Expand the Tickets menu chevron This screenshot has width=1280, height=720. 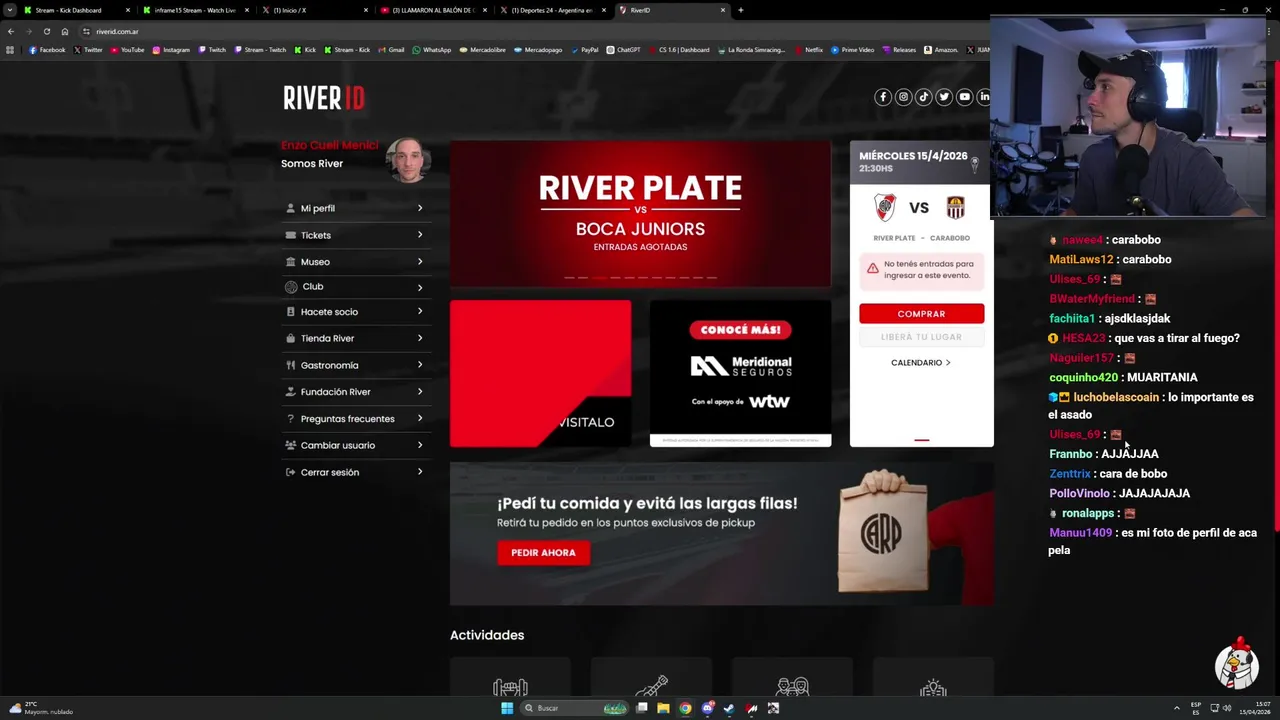pyautogui.click(x=420, y=235)
